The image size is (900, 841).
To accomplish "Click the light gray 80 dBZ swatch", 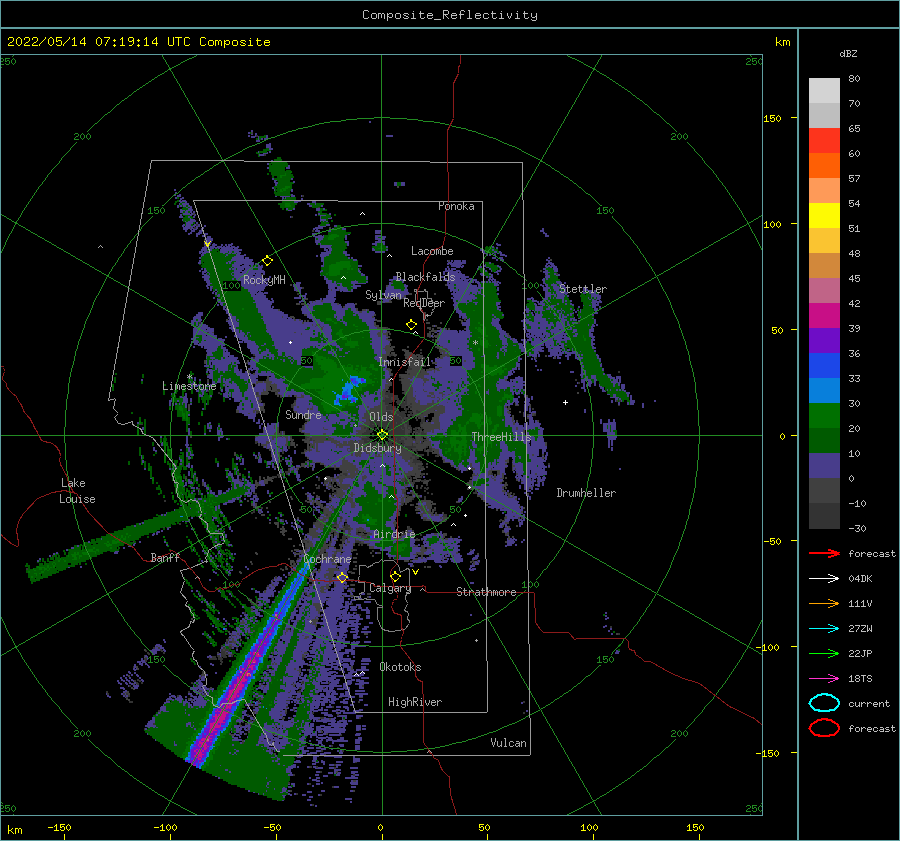I will click(824, 91).
